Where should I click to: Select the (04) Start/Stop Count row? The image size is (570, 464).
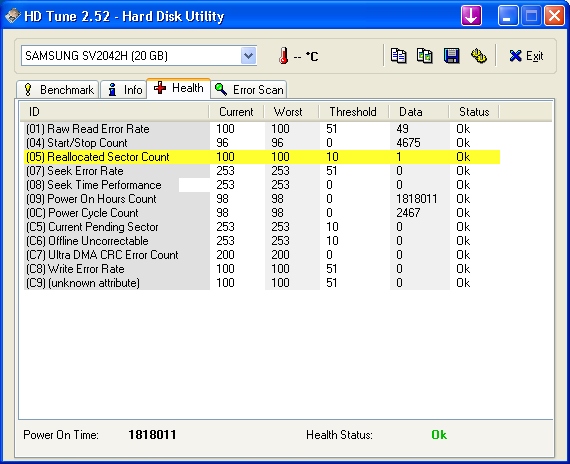point(262,143)
